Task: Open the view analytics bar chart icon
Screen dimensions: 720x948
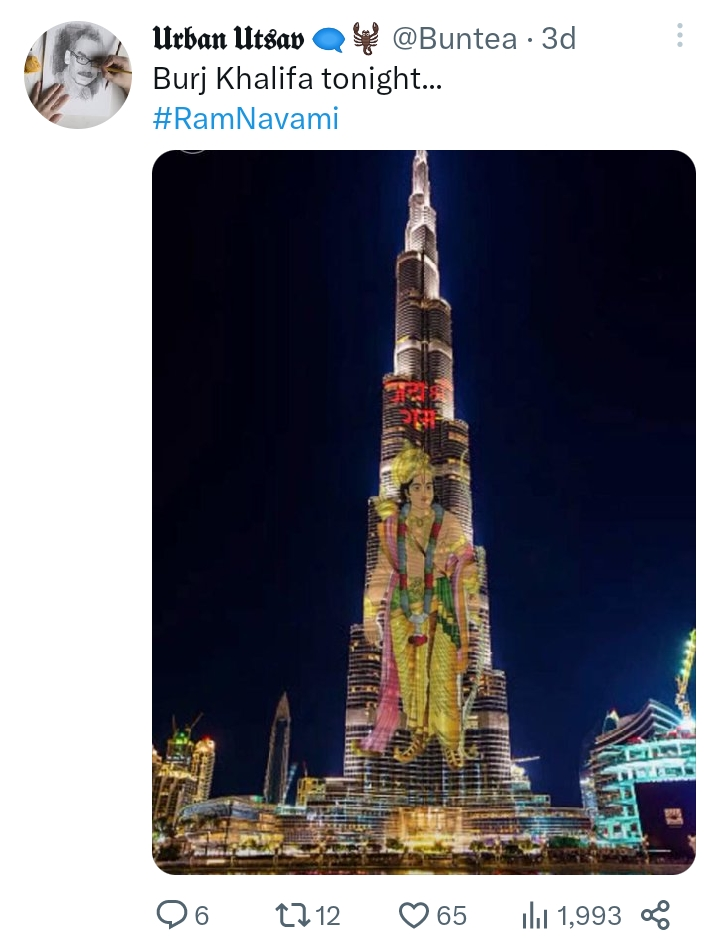Action: pos(534,916)
